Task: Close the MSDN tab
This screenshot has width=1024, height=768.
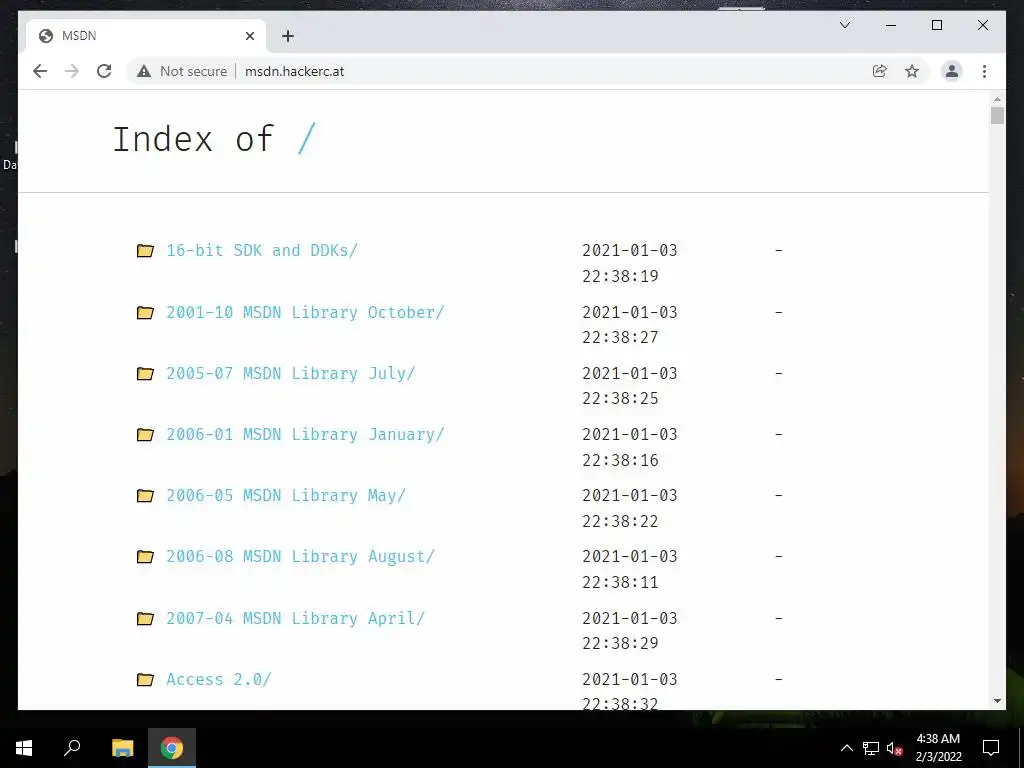Action: [x=249, y=36]
